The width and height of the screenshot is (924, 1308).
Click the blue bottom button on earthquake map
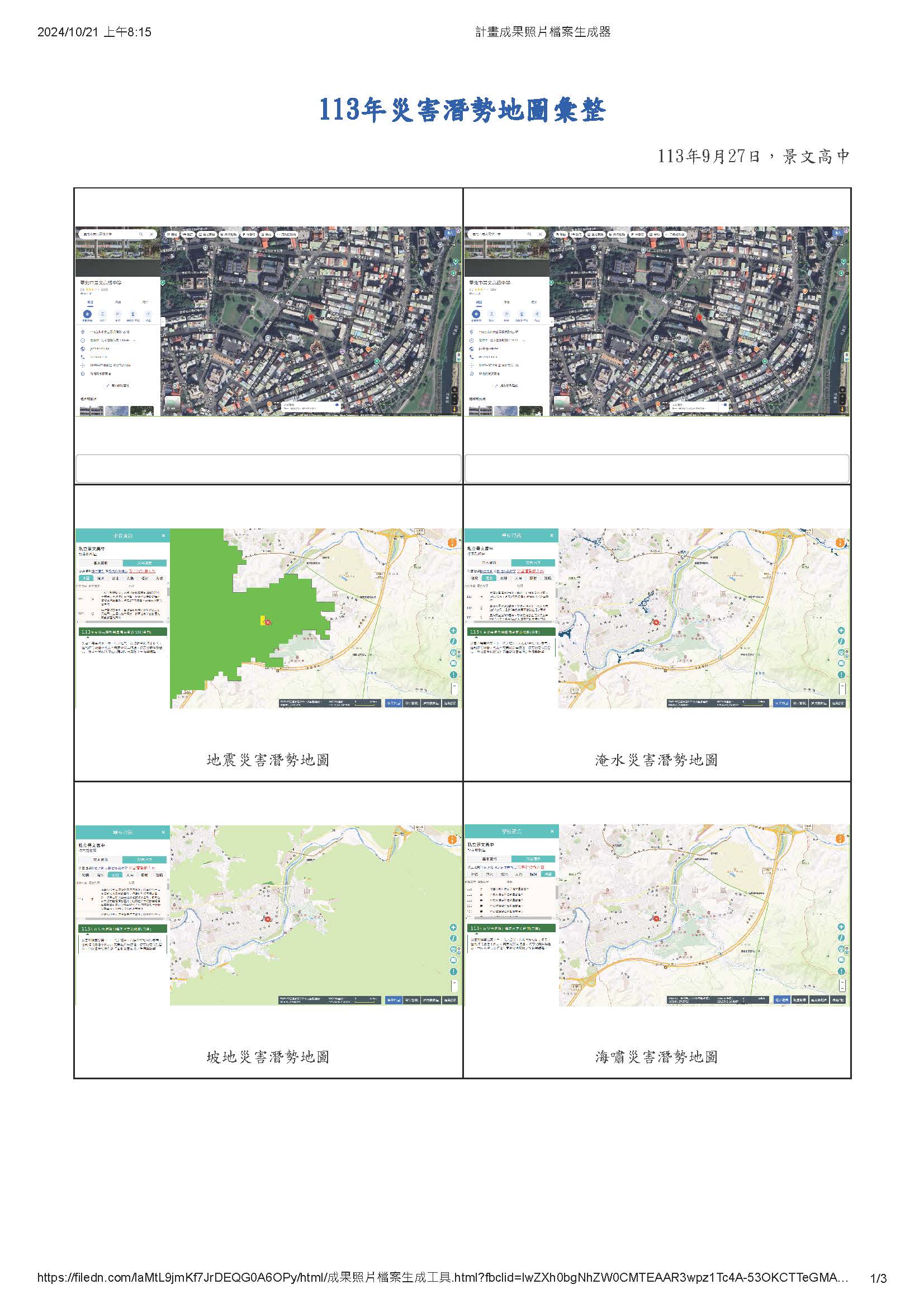(x=394, y=703)
